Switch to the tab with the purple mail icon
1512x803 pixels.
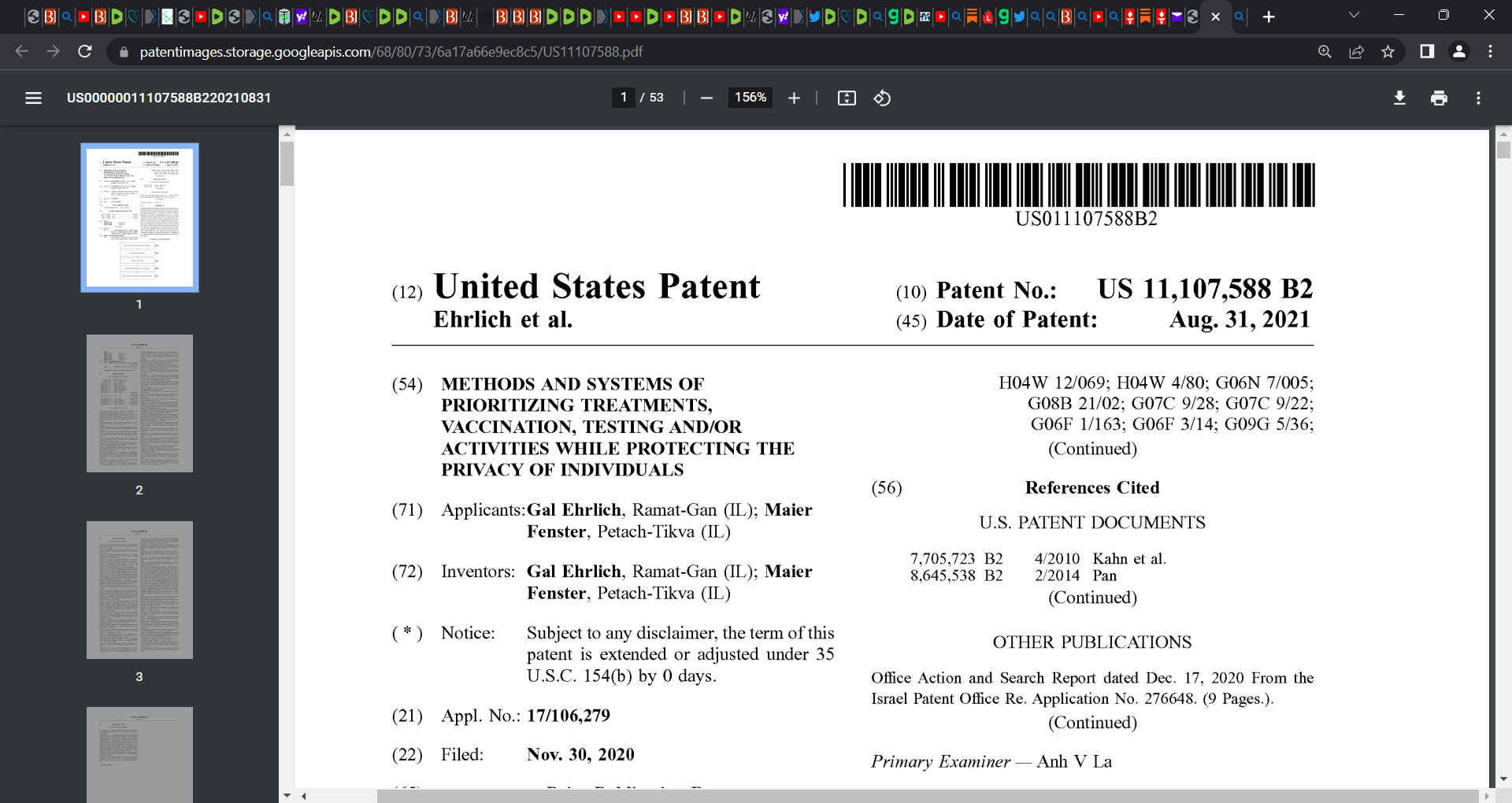point(1177,17)
